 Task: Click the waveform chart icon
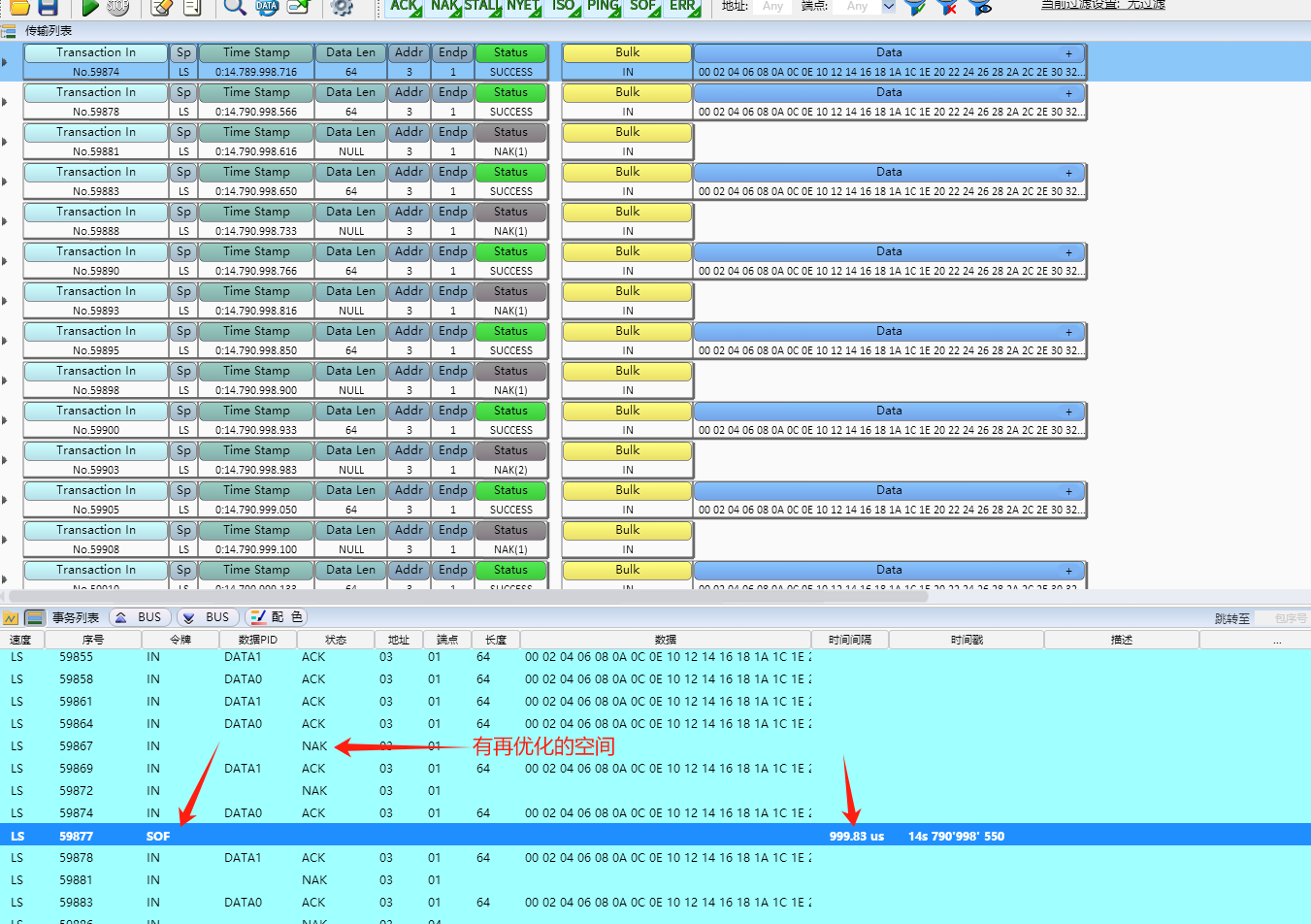(11, 617)
